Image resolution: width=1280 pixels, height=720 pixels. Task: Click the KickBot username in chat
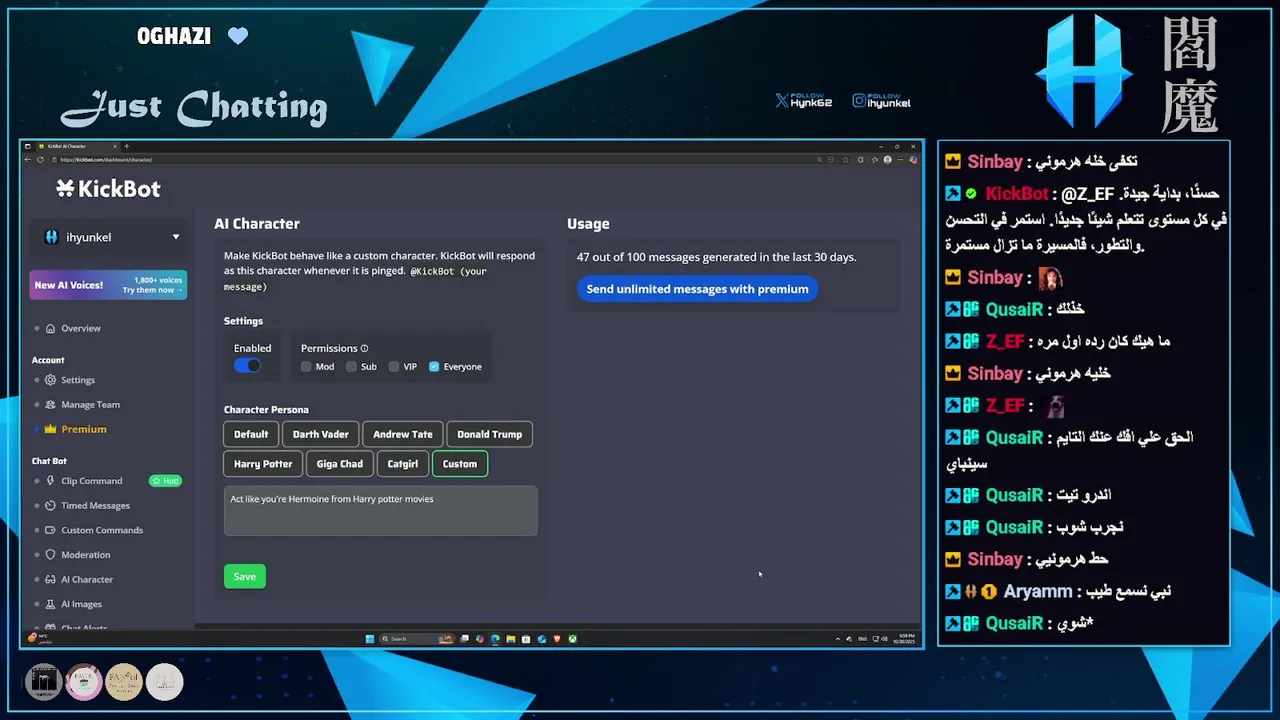[x=1017, y=194]
